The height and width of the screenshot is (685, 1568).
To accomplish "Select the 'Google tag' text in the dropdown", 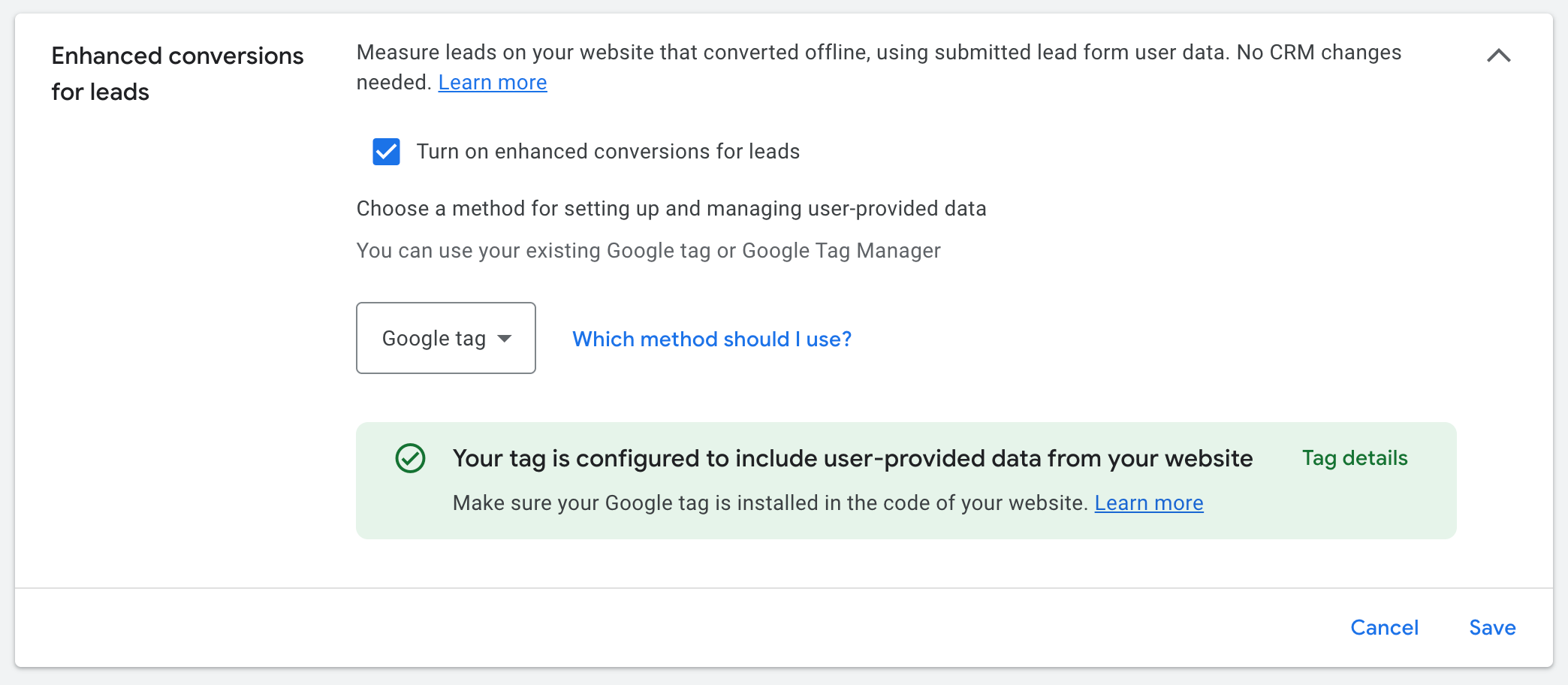I will pyautogui.click(x=434, y=339).
